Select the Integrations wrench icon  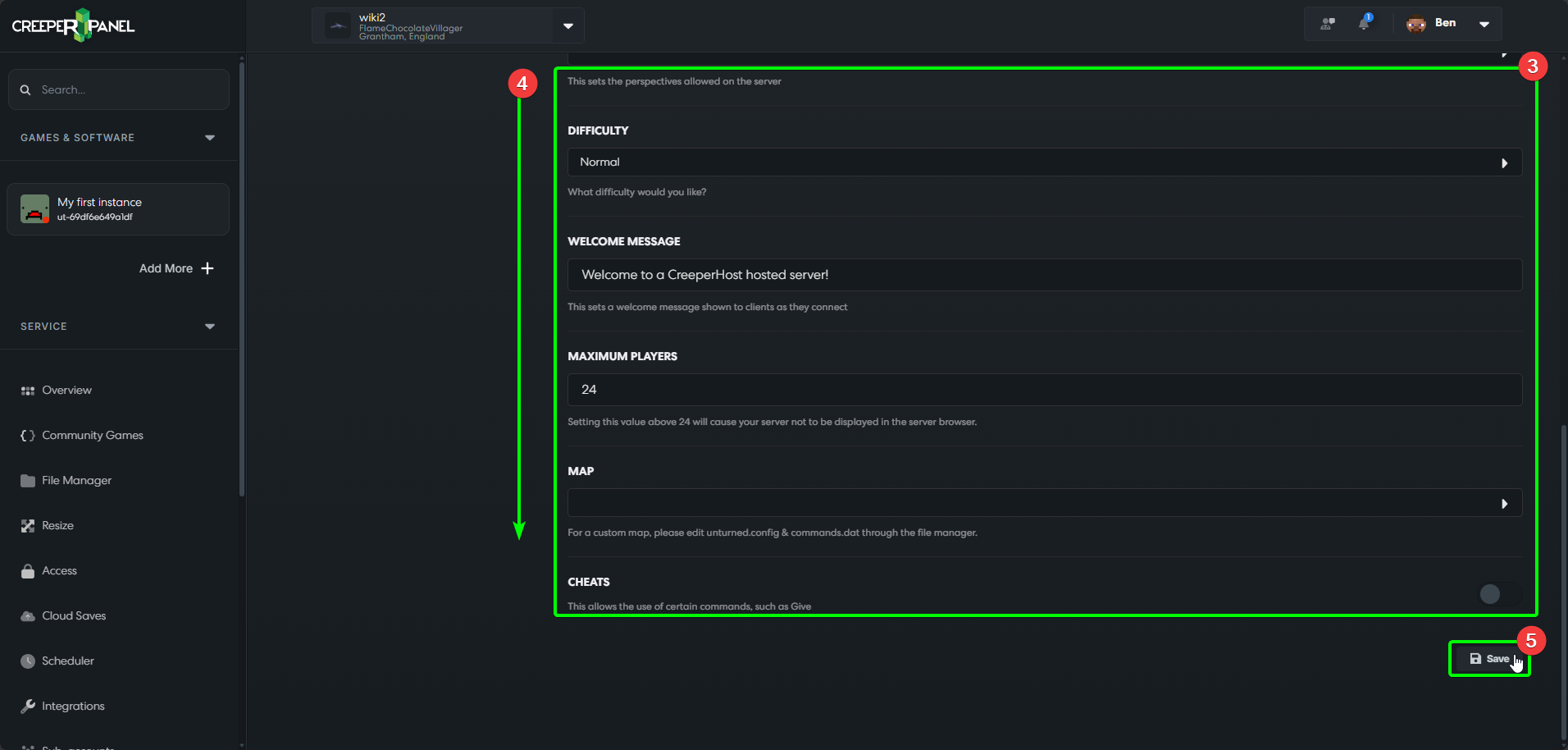27,706
